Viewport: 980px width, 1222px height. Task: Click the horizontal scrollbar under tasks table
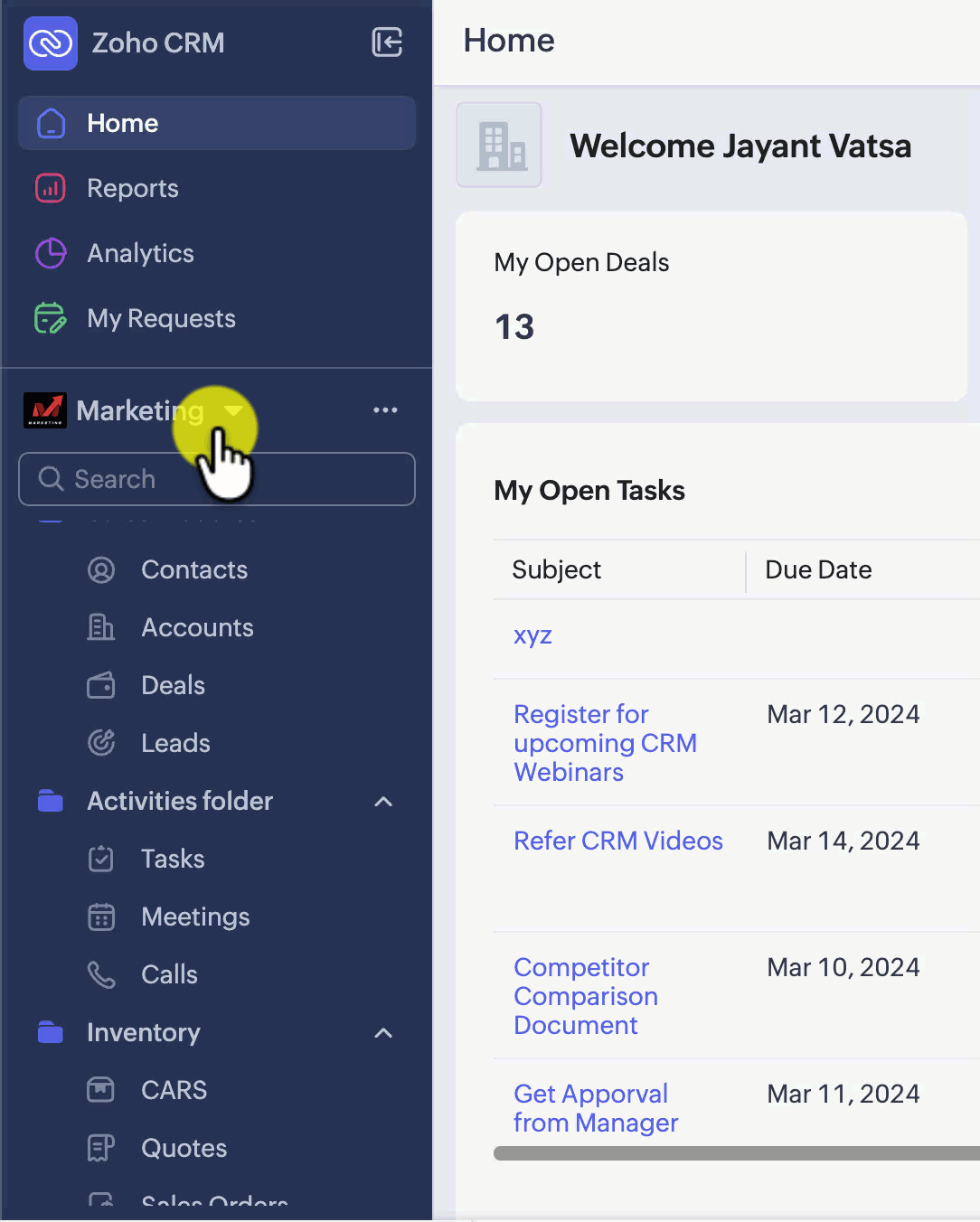pos(736,1153)
